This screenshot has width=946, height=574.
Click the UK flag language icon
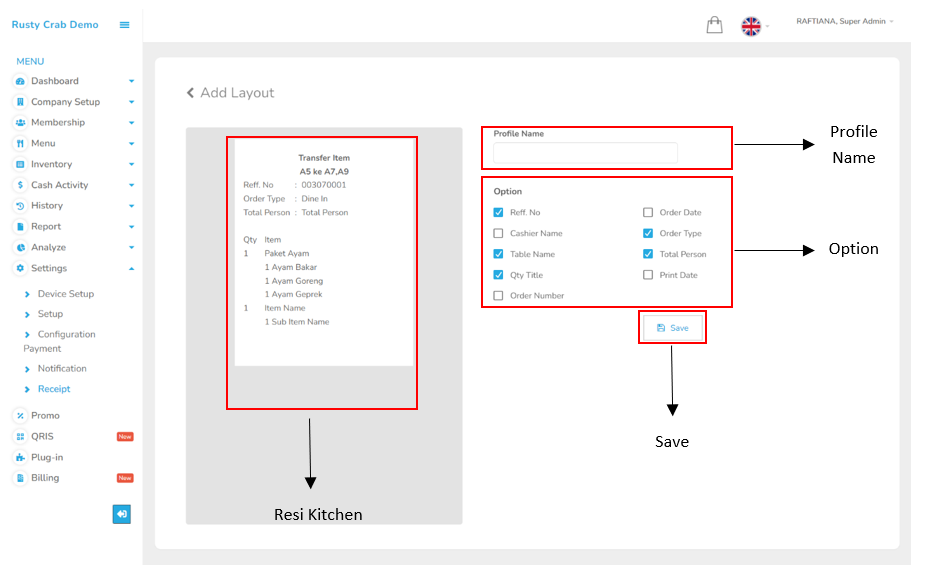pyautogui.click(x=751, y=26)
